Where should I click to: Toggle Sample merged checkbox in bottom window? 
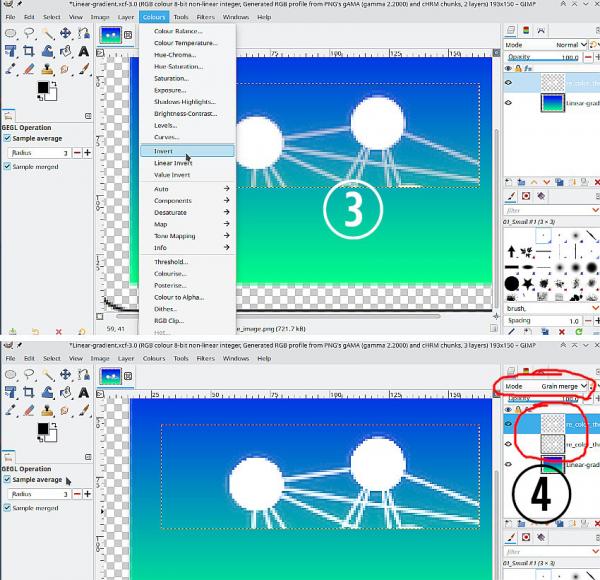[7, 508]
